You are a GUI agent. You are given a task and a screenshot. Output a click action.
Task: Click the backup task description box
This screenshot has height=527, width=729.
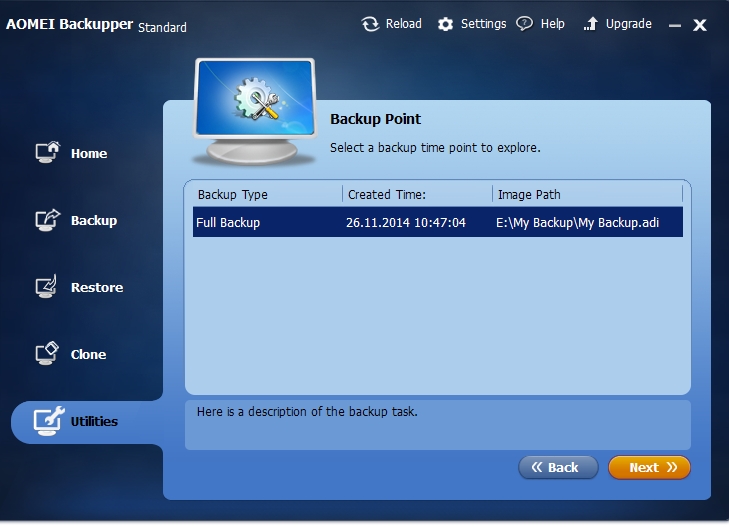pos(437,425)
